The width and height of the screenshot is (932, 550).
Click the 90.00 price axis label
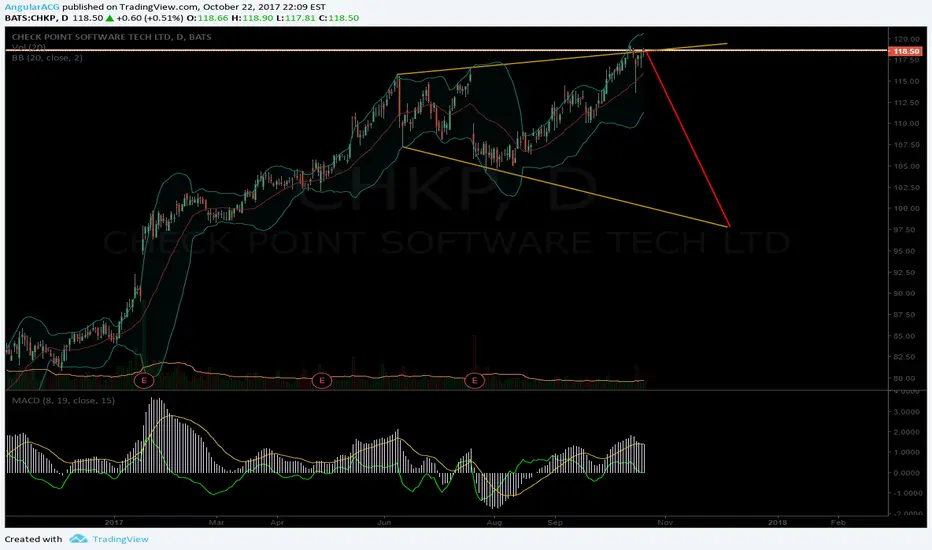pyautogui.click(x=906, y=293)
